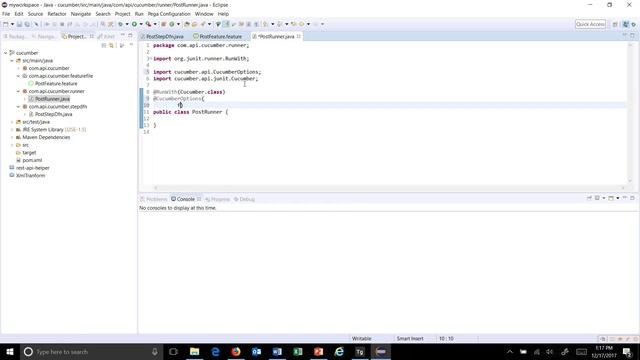The image size is (640, 360).
Task: Switch to the Project Explorer tab
Action: (74, 36)
